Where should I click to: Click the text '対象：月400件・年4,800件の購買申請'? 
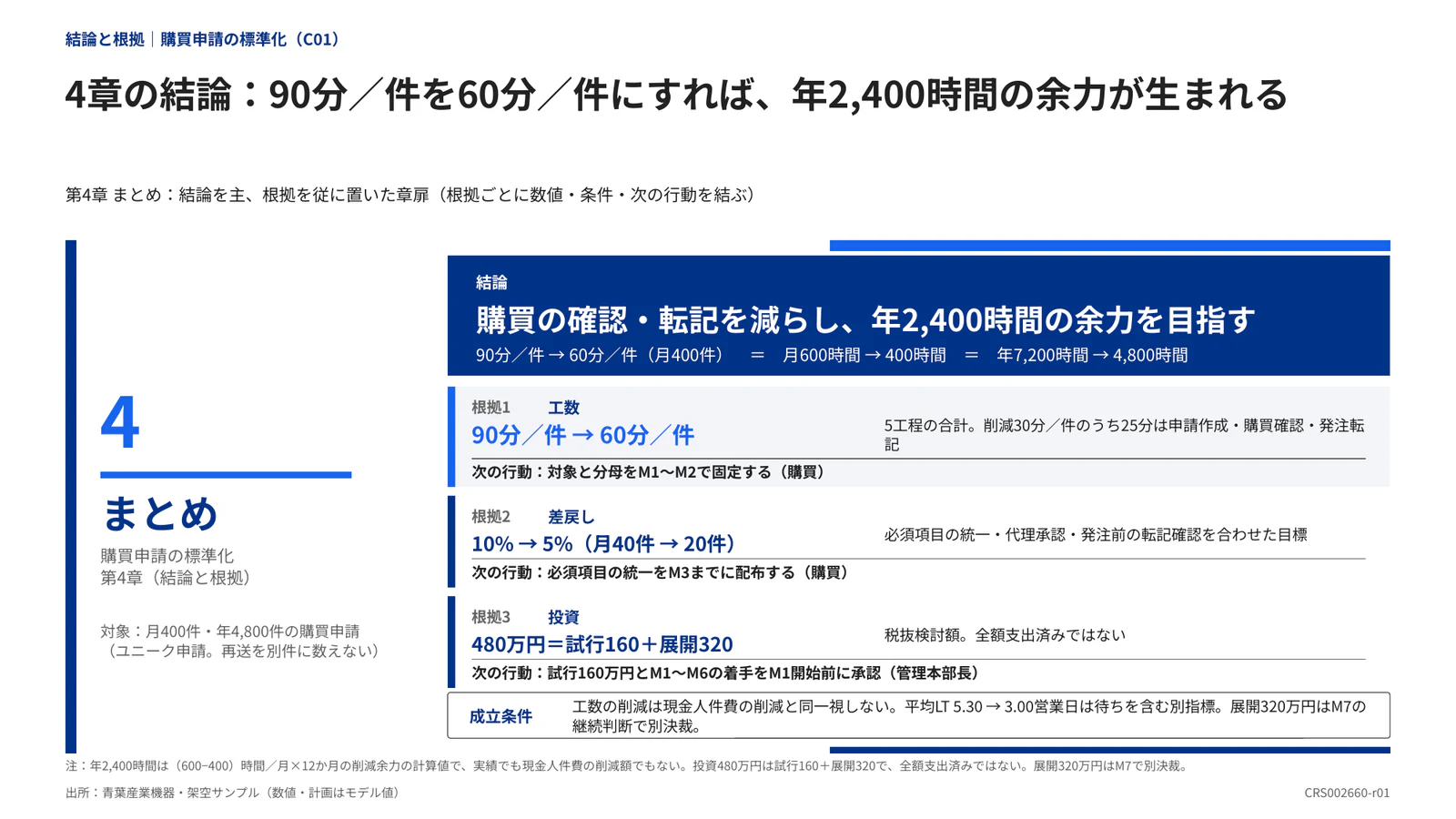pyautogui.click(x=229, y=631)
